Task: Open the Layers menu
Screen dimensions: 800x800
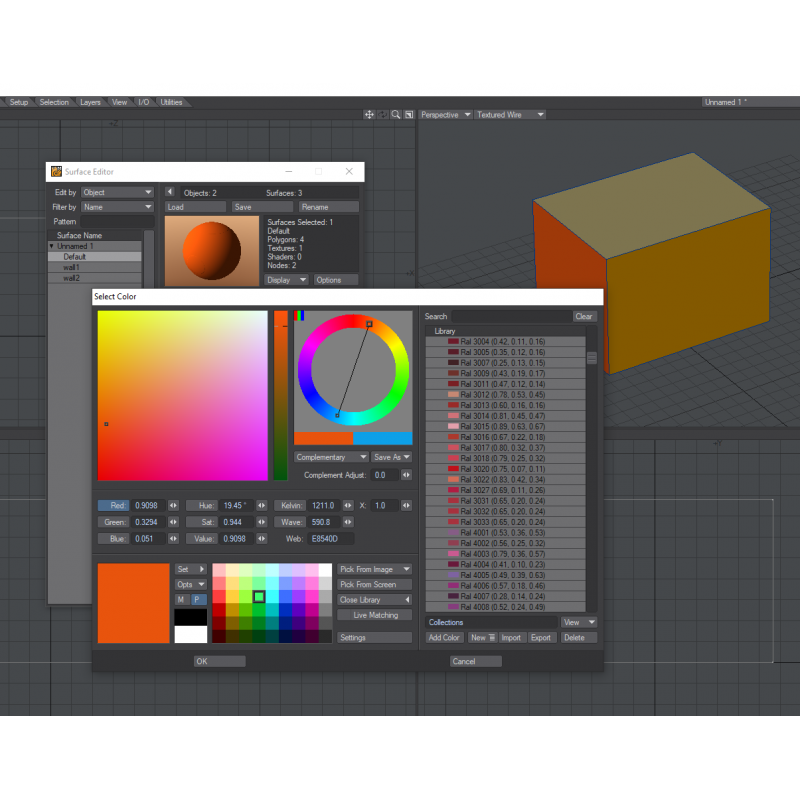Action: [x=92, y=101]
